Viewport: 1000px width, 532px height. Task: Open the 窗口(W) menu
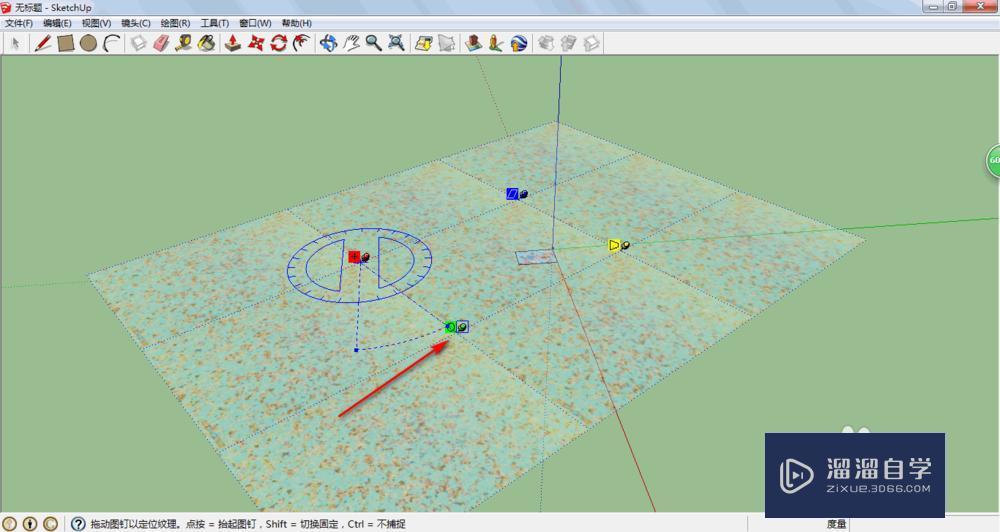click(255, 23)
